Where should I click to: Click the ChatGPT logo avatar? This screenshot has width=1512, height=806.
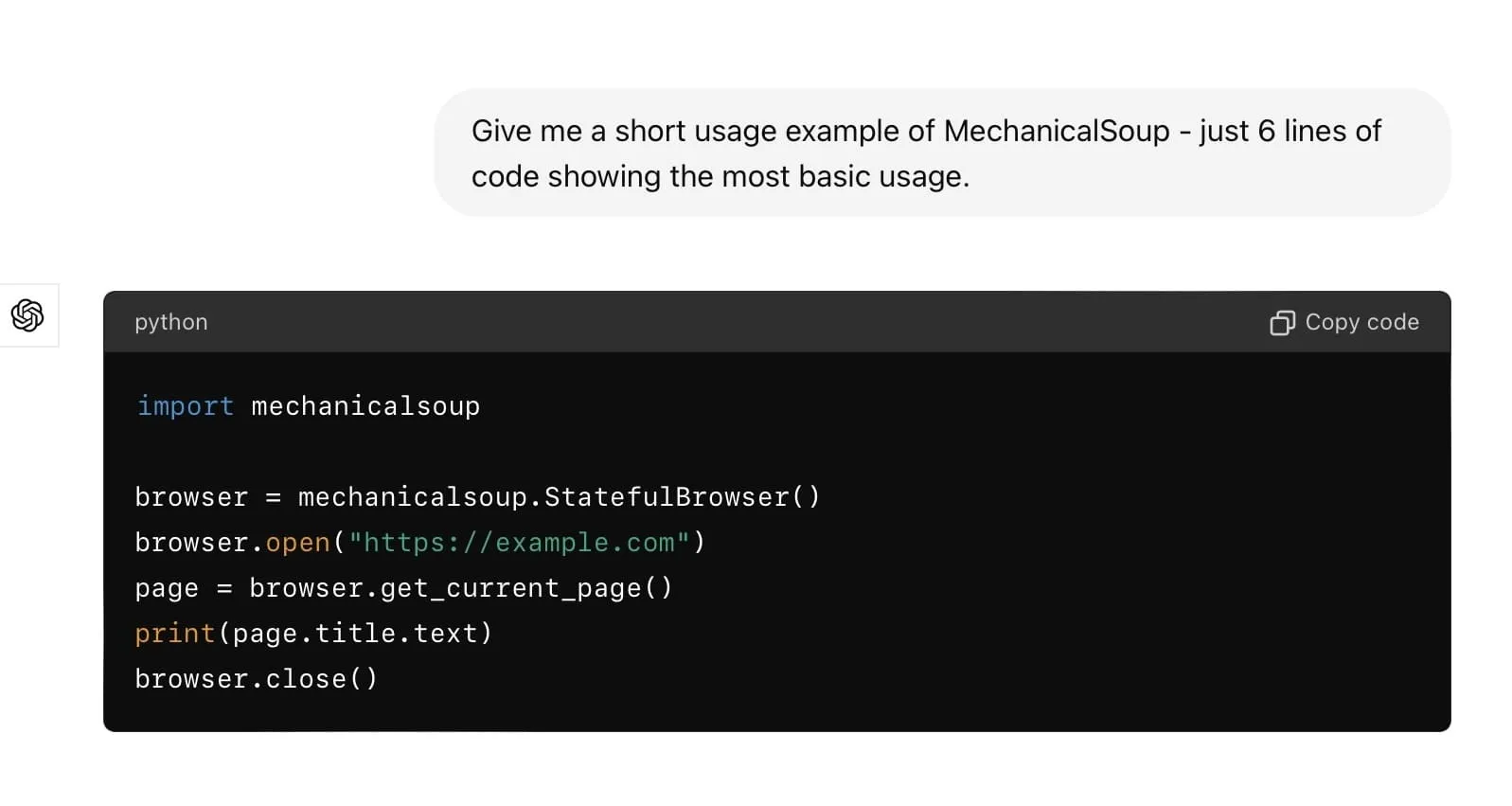click(x=27, y=315)
